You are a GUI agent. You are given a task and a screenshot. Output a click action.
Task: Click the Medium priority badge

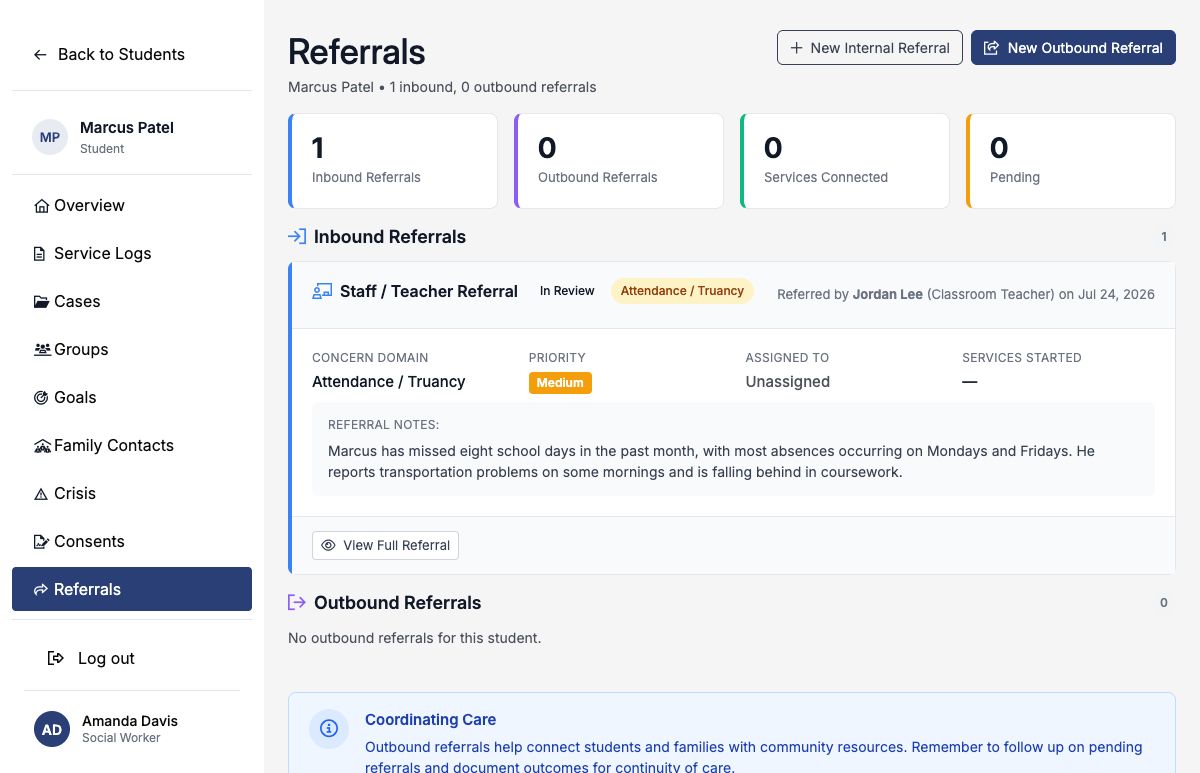click(x=560, y=383)
